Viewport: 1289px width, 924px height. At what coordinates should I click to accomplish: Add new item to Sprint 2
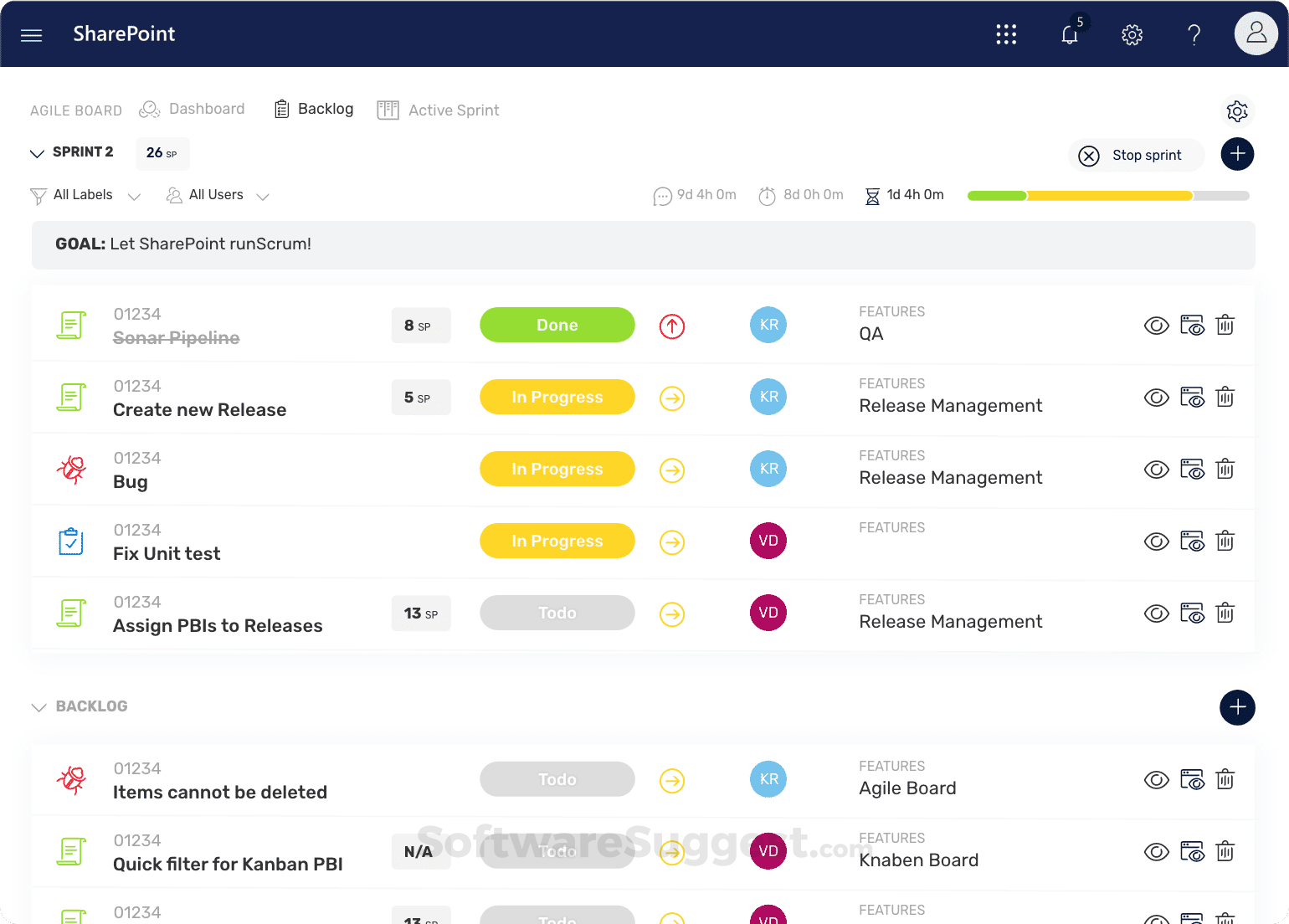1237,154
